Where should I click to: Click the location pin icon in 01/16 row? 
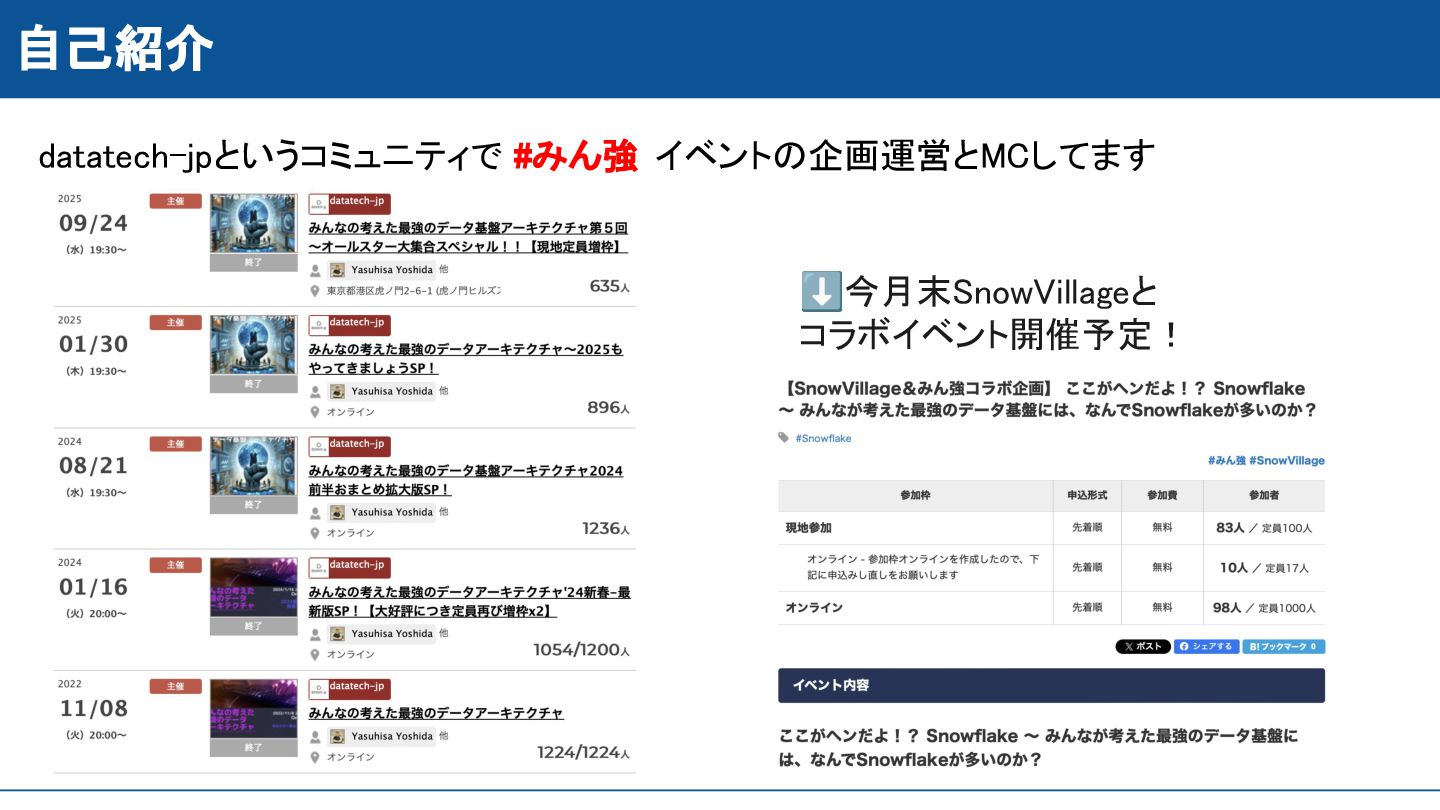click(315, 655)
